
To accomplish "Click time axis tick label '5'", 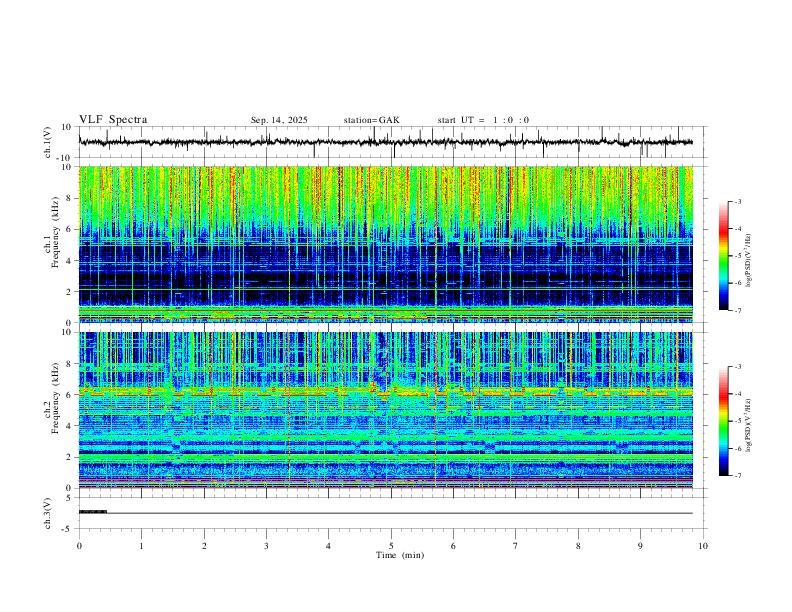I will (x=391, y=546).
